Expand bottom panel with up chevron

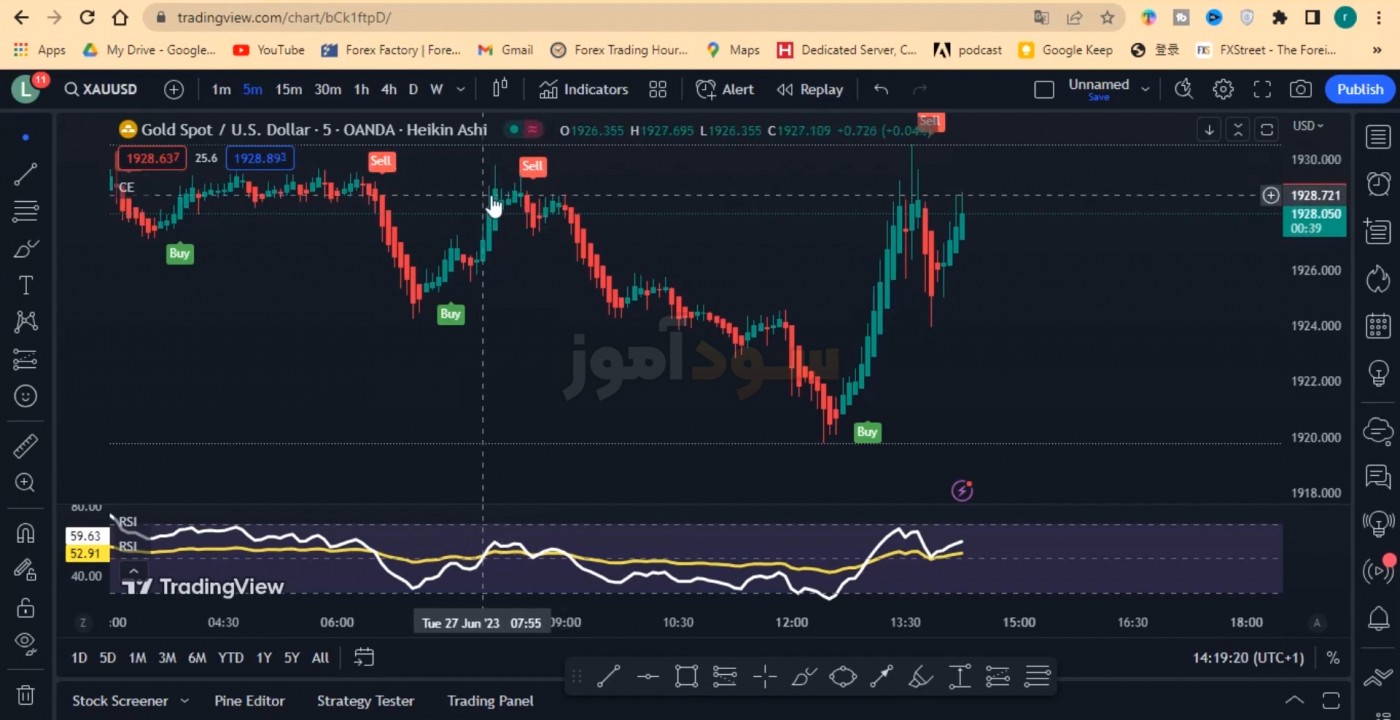point(1294,700)
